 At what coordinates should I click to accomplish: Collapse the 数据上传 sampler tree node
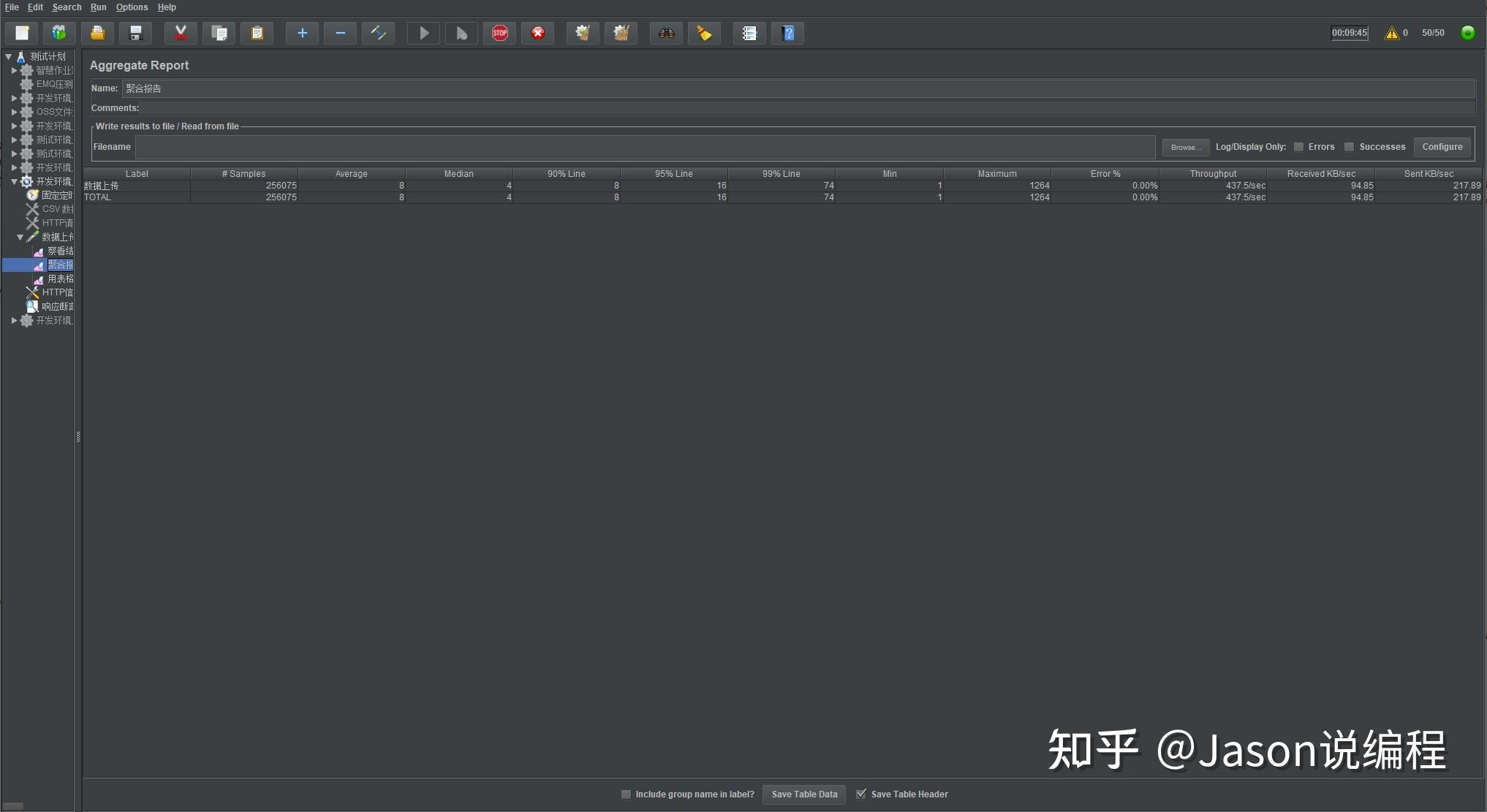(x=20, y=237)
